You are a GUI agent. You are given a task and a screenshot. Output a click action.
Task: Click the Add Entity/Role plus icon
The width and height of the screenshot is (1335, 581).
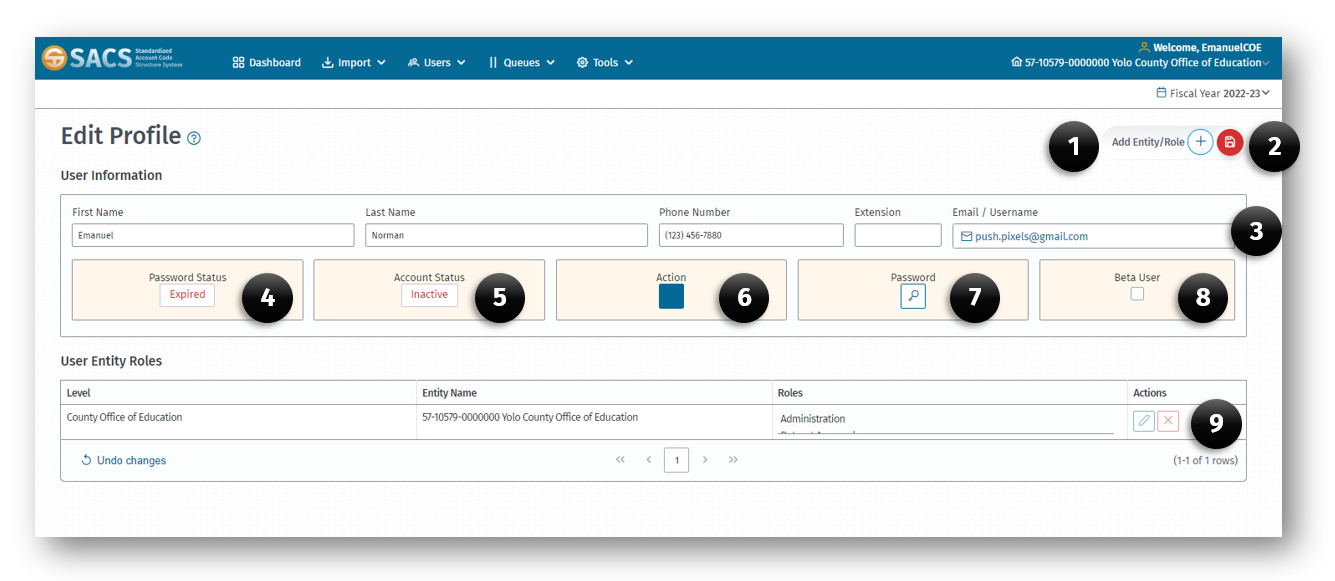pos(1200,141)
